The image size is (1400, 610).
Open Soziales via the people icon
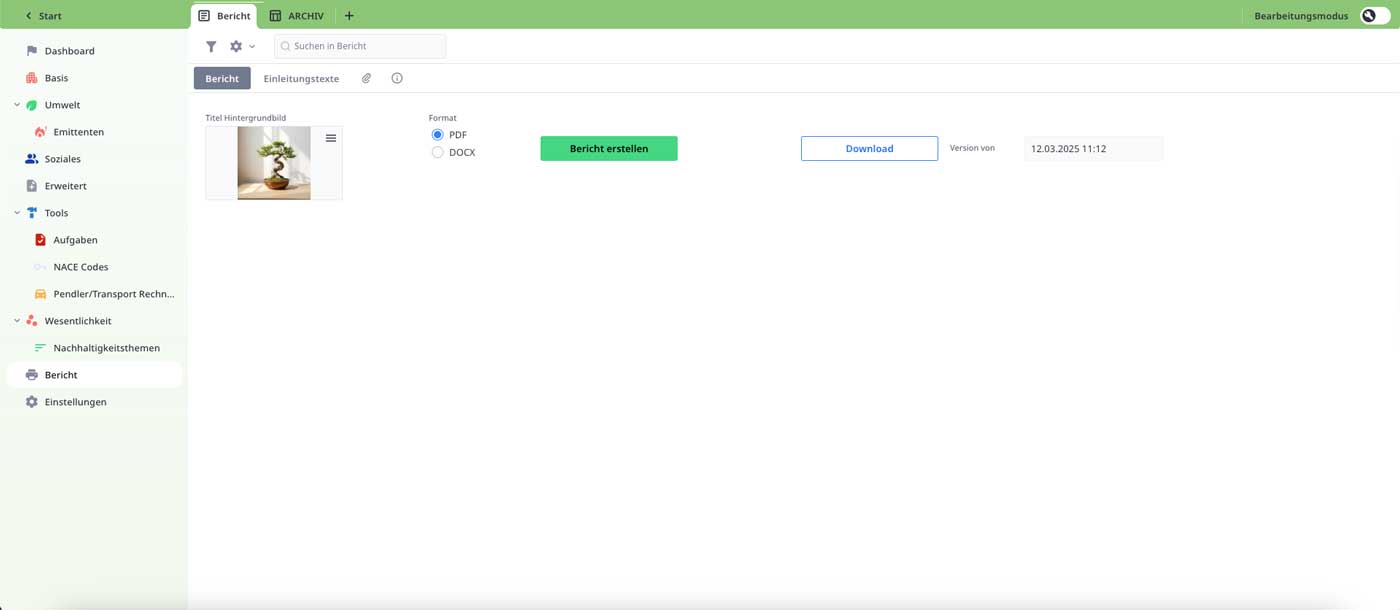tap(30, 158)
